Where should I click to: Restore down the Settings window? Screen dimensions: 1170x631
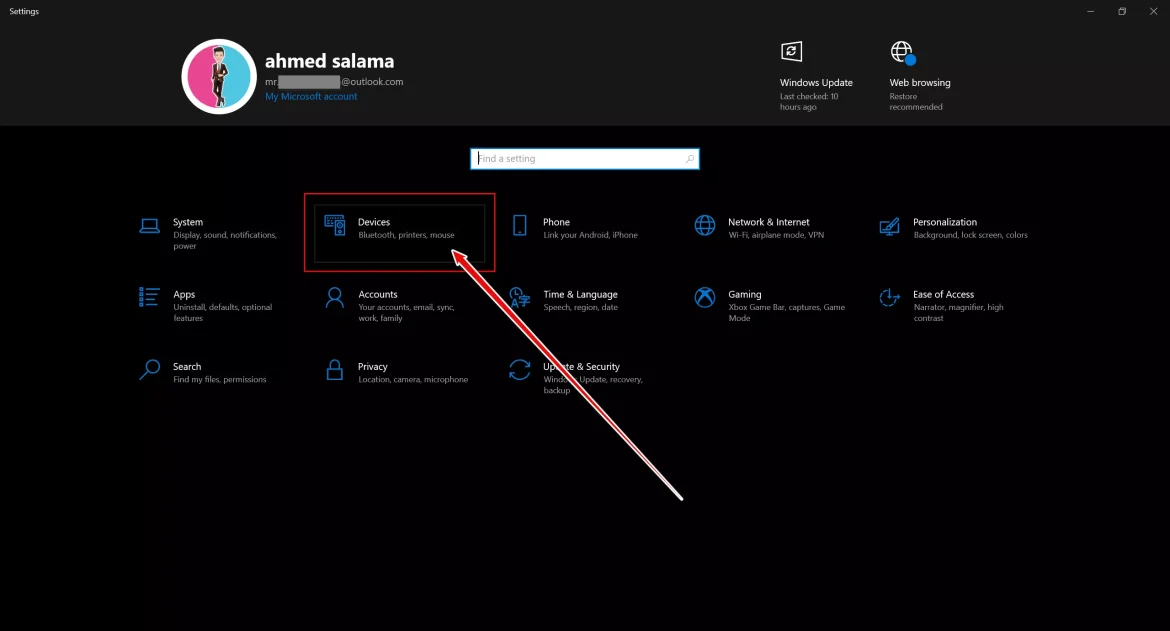[x=1122, y=11]
